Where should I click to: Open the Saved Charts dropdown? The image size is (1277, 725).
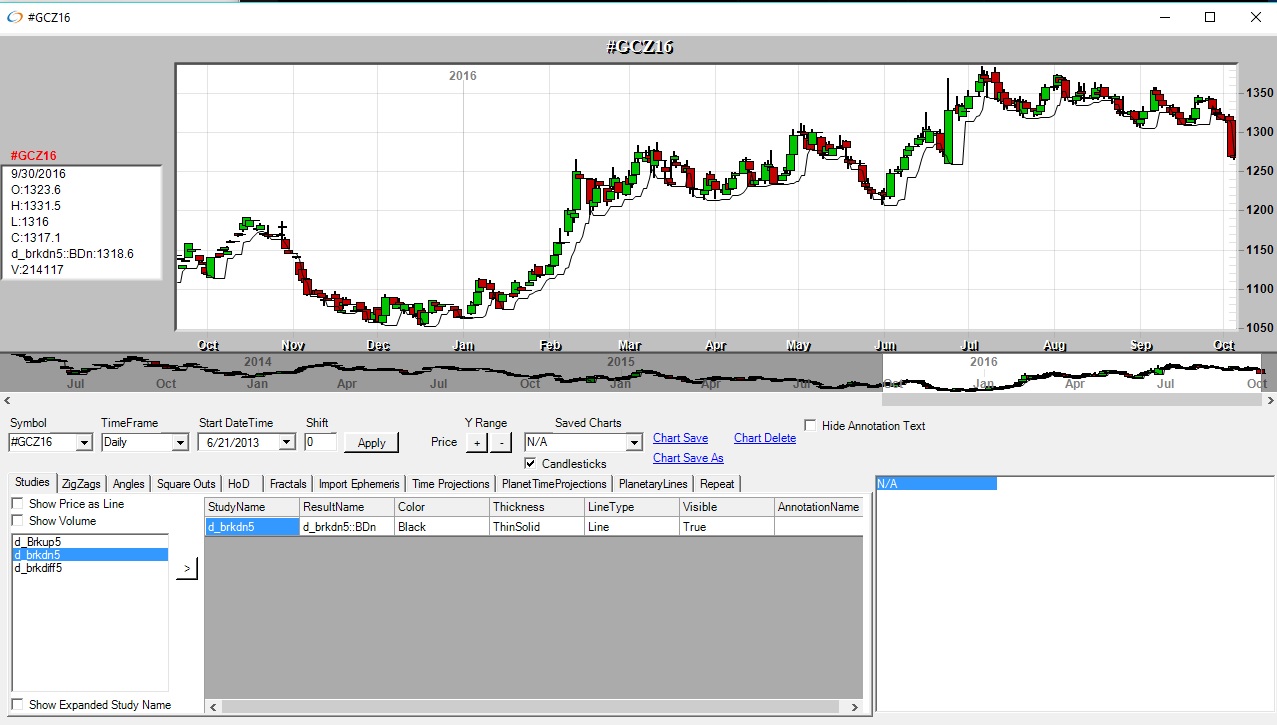tap(633, 442)
